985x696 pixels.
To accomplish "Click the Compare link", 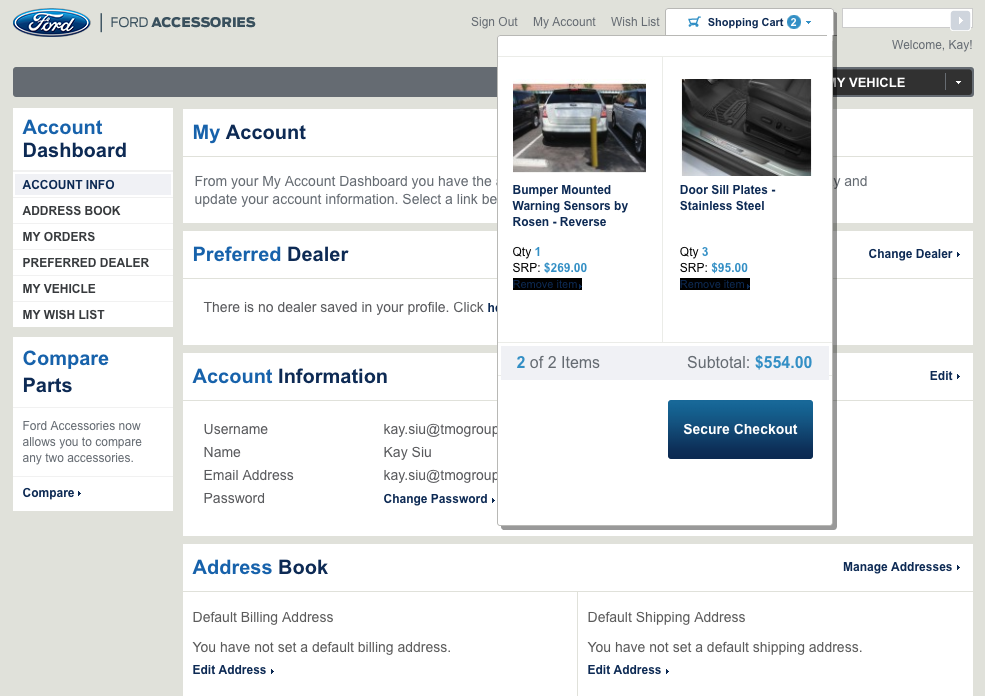I will click(x=52, y=493).
